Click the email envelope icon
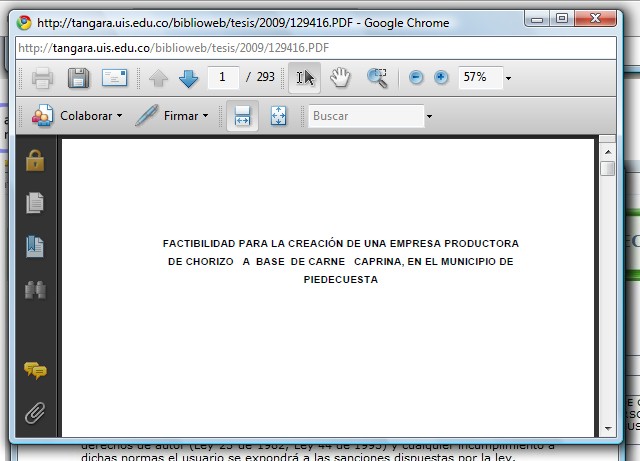Screen dimensions: 640x461 [115, 78]
